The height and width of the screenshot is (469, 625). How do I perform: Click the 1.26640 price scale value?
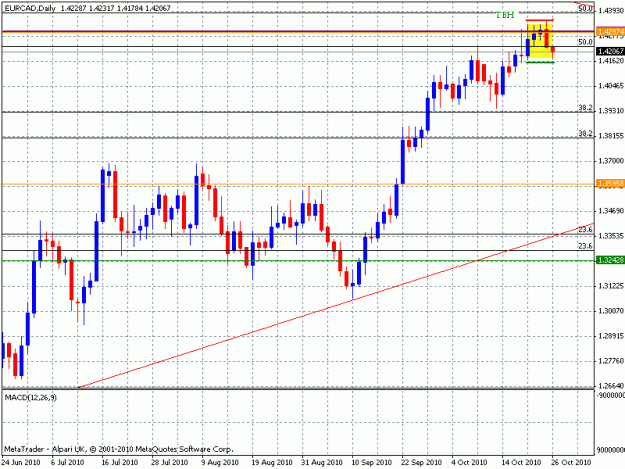[x=611, y=386]
